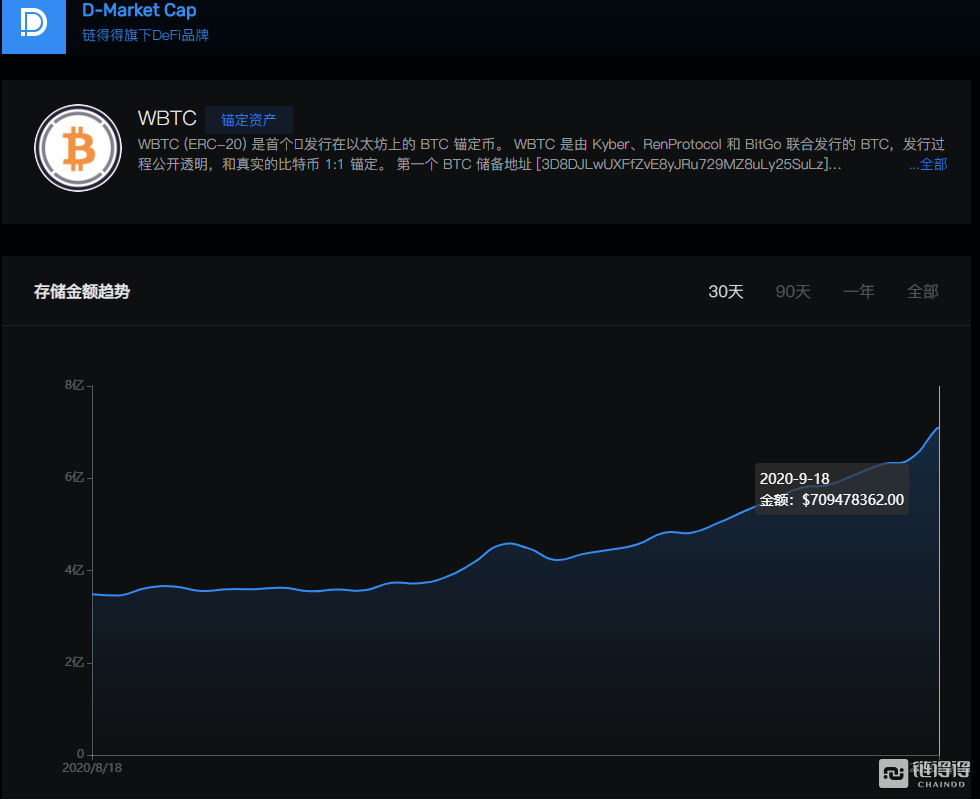Viewport: 980px width, 799px height.
Task: Switch chart range to 90天
Action: 793,291
